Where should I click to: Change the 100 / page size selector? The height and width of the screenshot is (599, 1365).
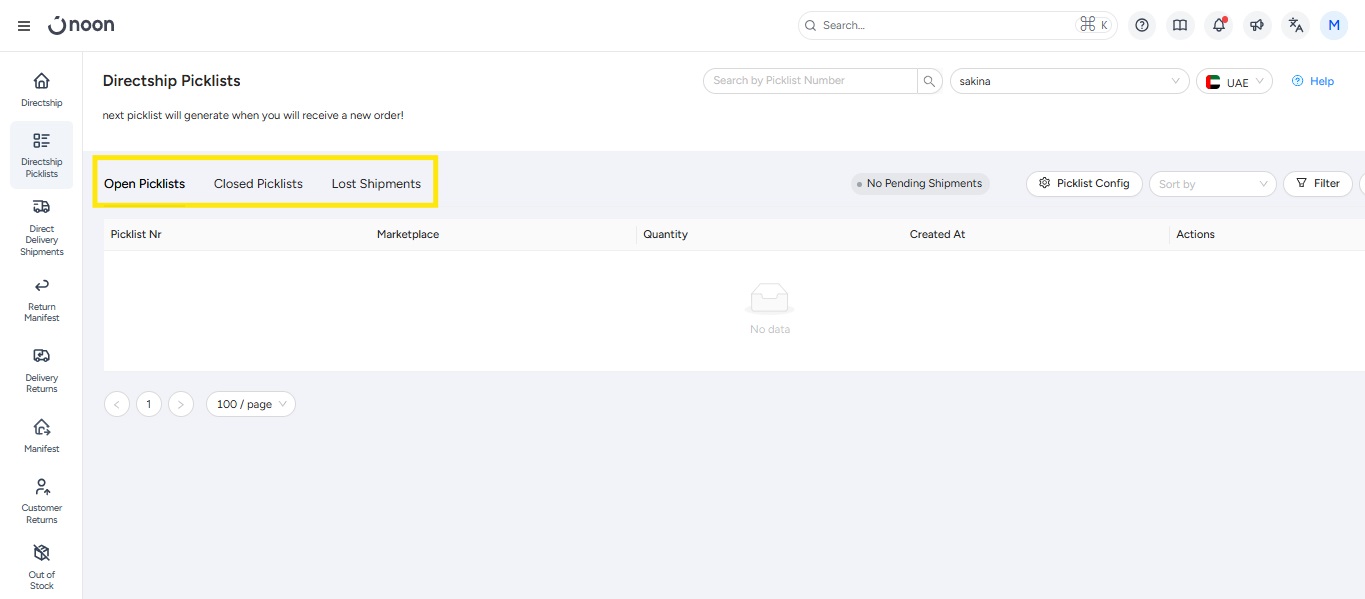point(251,404)
